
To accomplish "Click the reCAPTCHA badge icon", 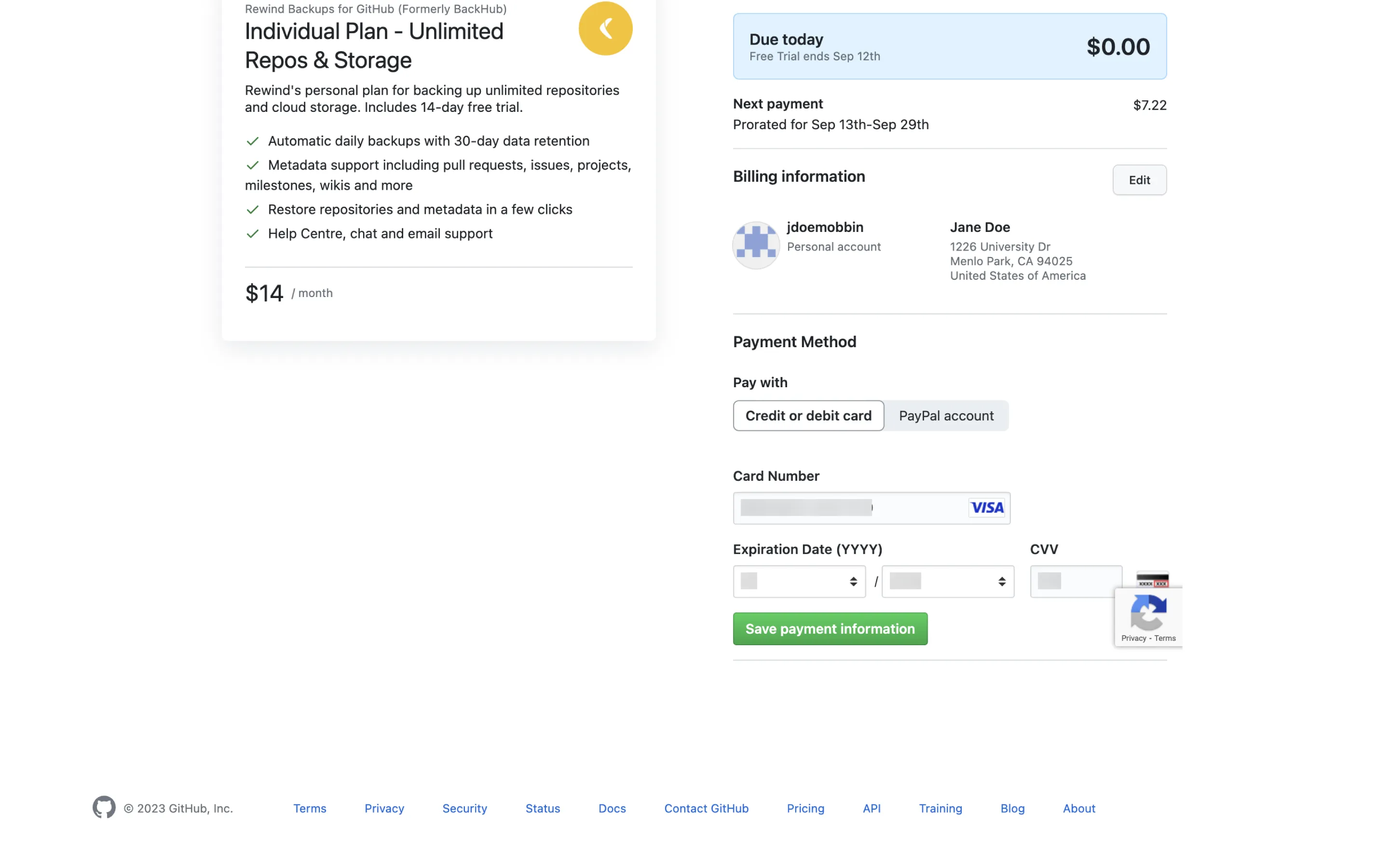I will pyautogui.click(x=1148, y=612).
